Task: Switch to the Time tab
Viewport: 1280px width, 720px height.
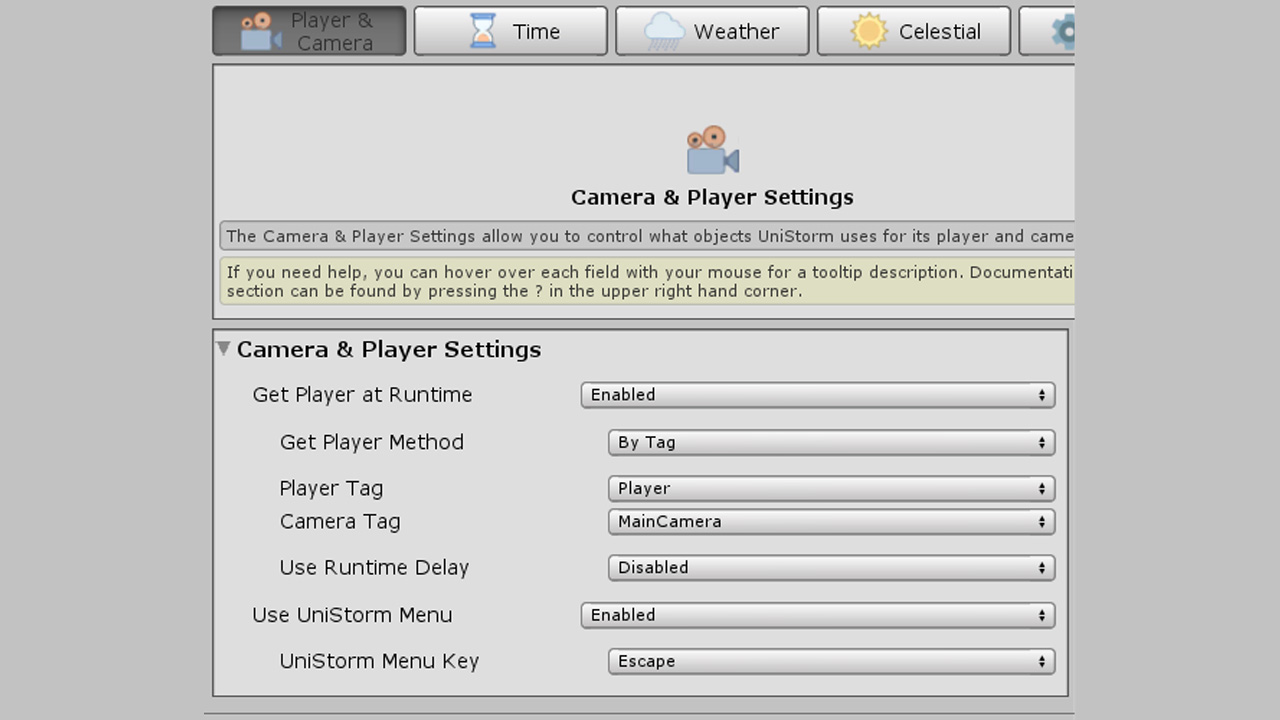Action: click(510, 31)
